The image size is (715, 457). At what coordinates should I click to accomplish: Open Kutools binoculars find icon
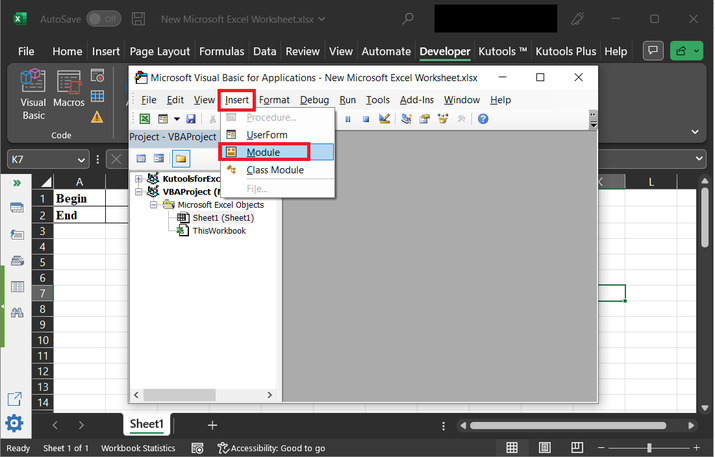(x=17, y=313)
